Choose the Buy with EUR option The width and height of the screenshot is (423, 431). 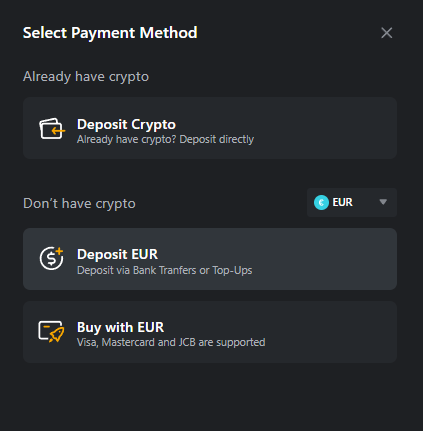click(x=210, y=332)
